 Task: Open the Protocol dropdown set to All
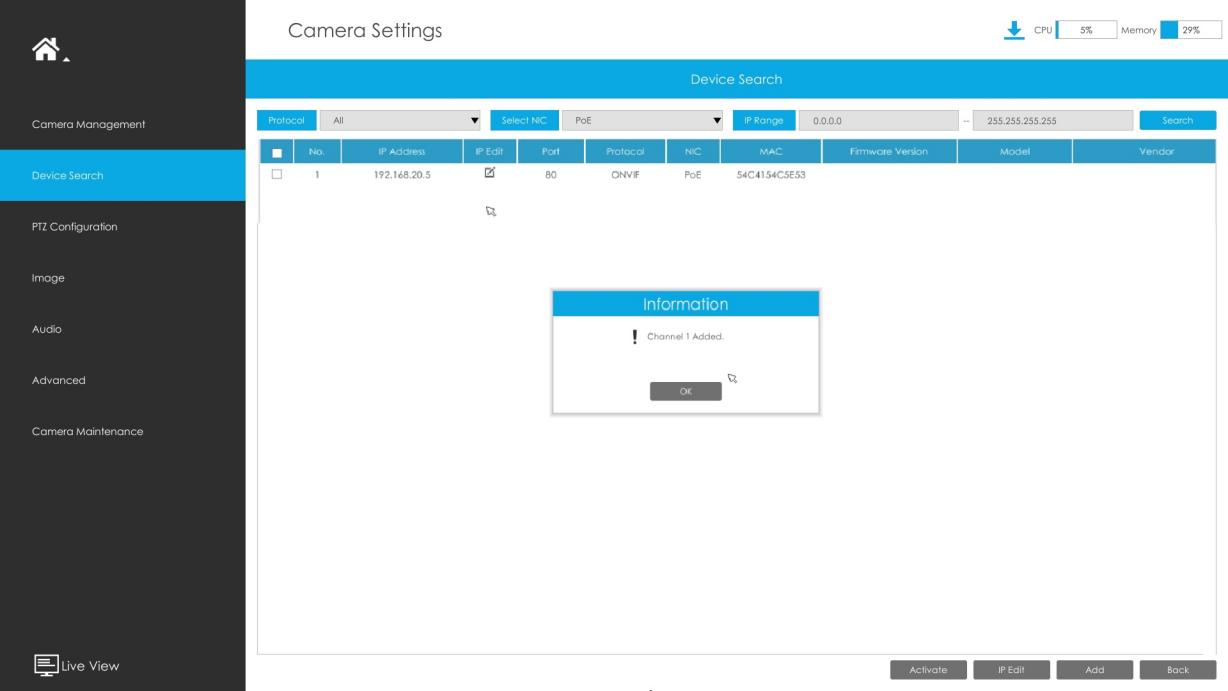pos(400,120)
